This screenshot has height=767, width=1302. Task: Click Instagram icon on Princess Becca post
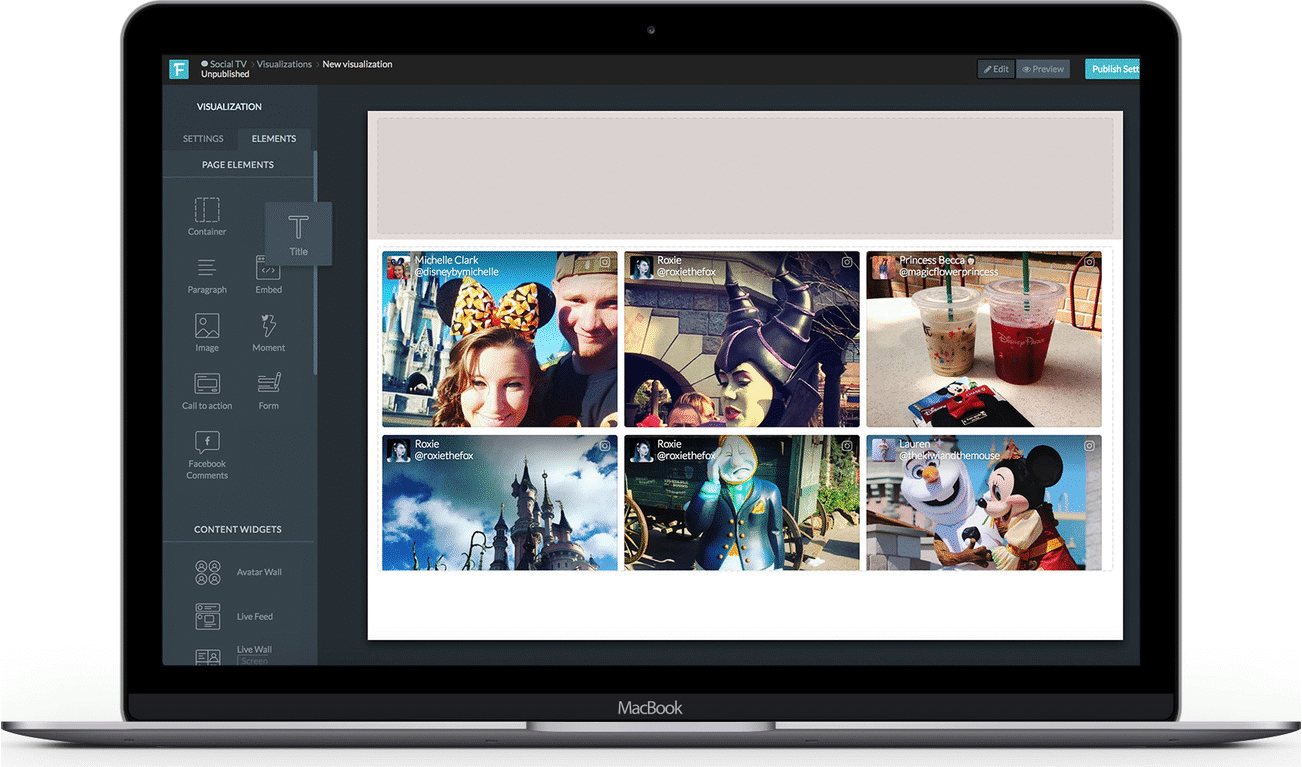[x=1089, y=262]
